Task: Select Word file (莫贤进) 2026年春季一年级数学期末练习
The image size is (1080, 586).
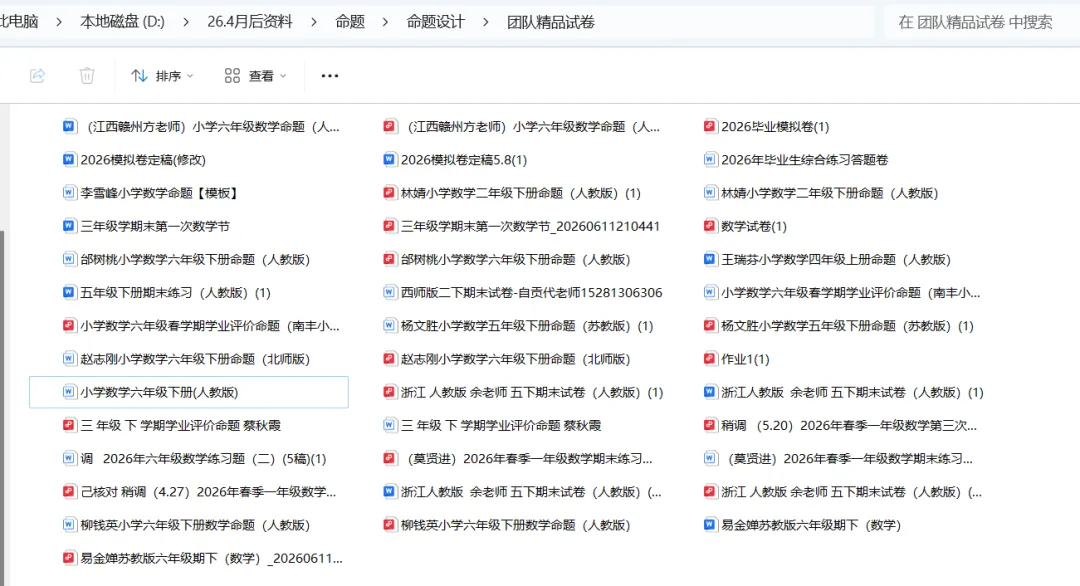Action: pos(838,459)
